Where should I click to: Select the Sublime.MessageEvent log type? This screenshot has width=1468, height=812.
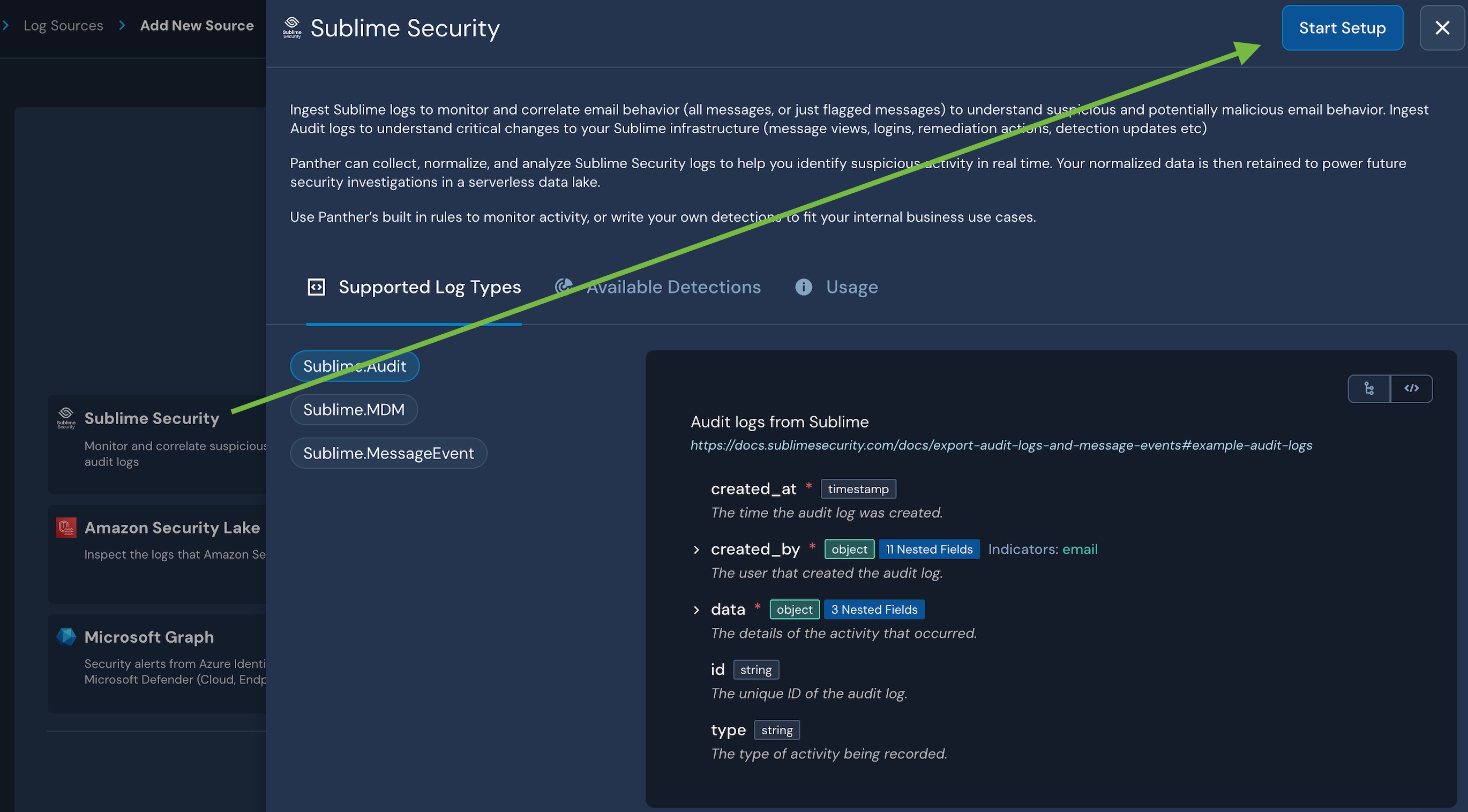(x=388, y=453)
